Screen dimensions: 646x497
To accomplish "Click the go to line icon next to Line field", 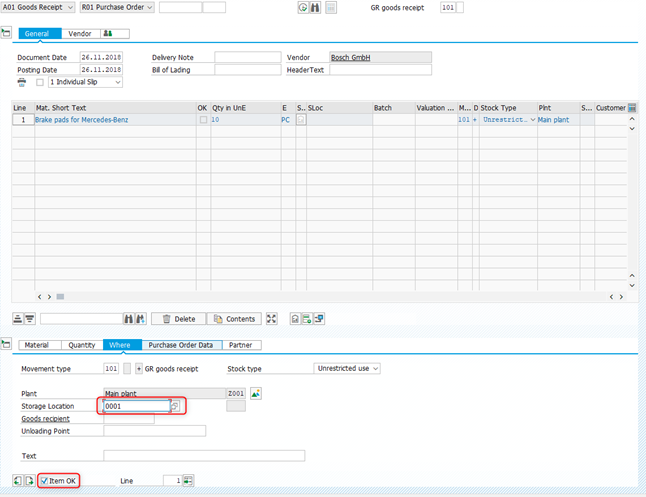I will pos(188,481).
